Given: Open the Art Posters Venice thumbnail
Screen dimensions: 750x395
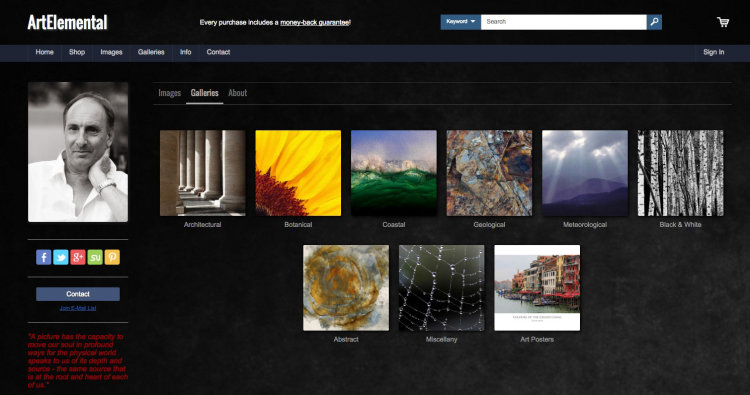Looking at the screenshot, I should coord(537,288).
